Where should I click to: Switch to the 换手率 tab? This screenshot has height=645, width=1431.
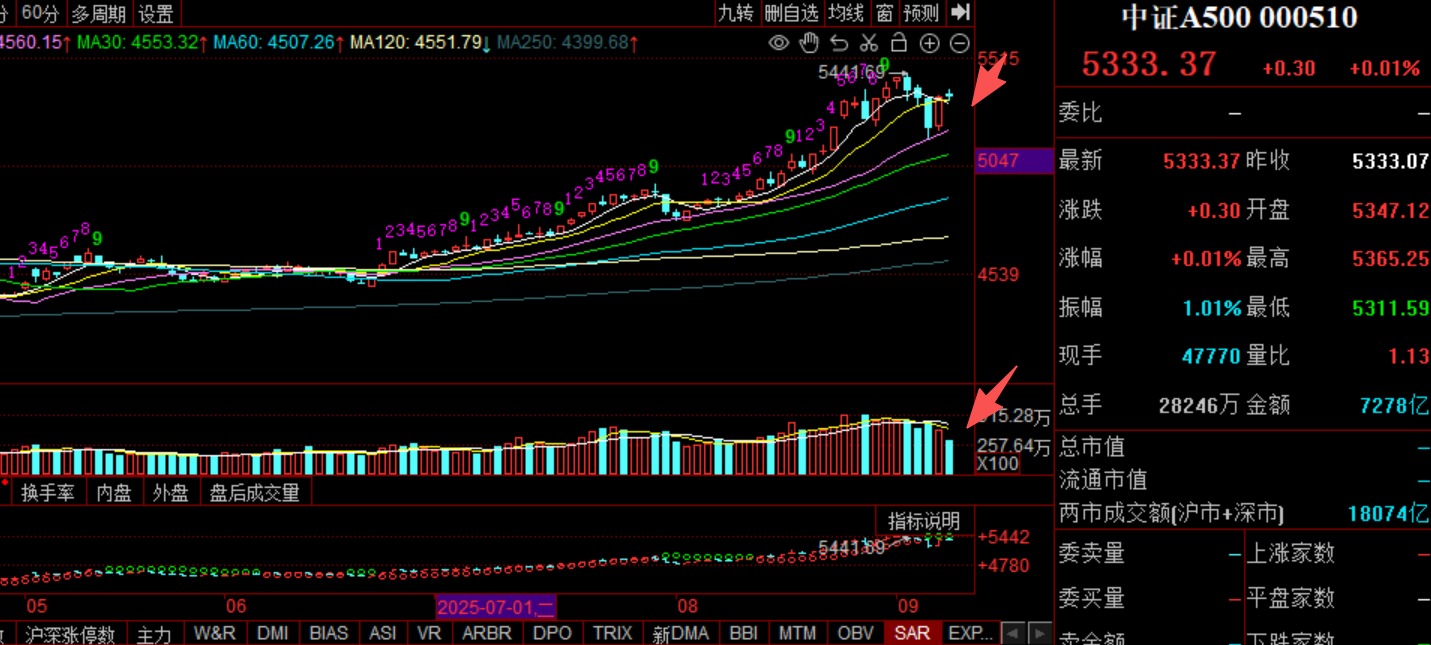click(x=48, y=493)
